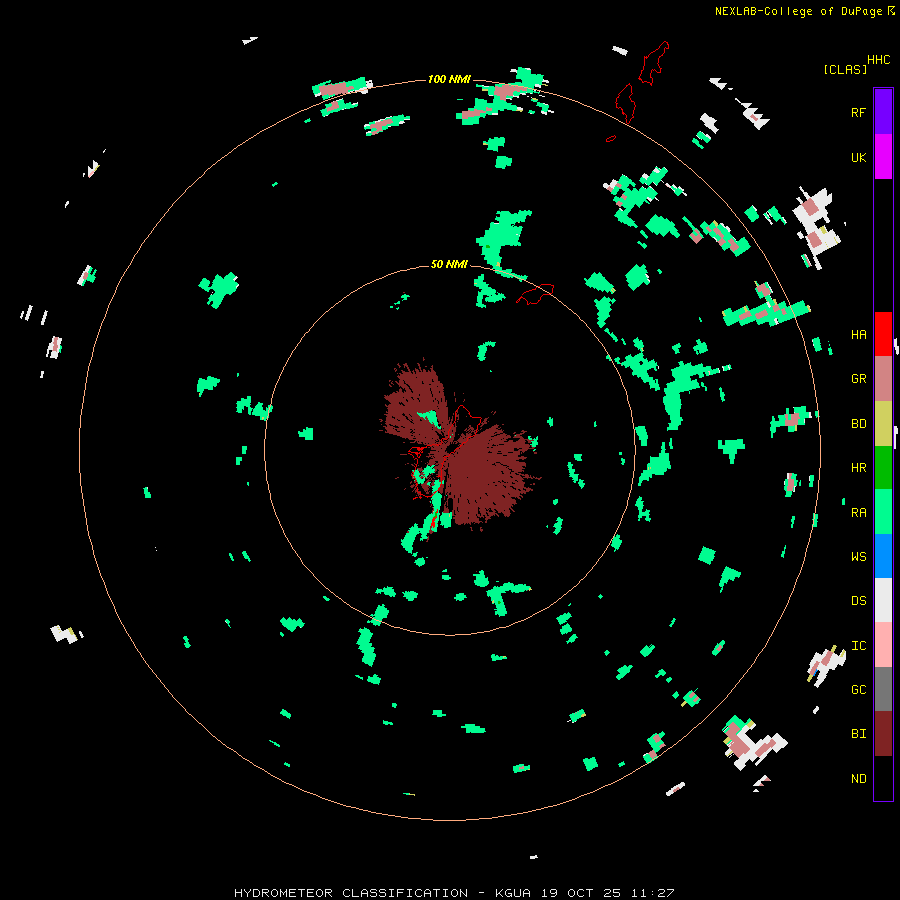Click the brown BI legend swatch
Image resolution: width=900 pixels, height=900 pixels.
[883, 734]
